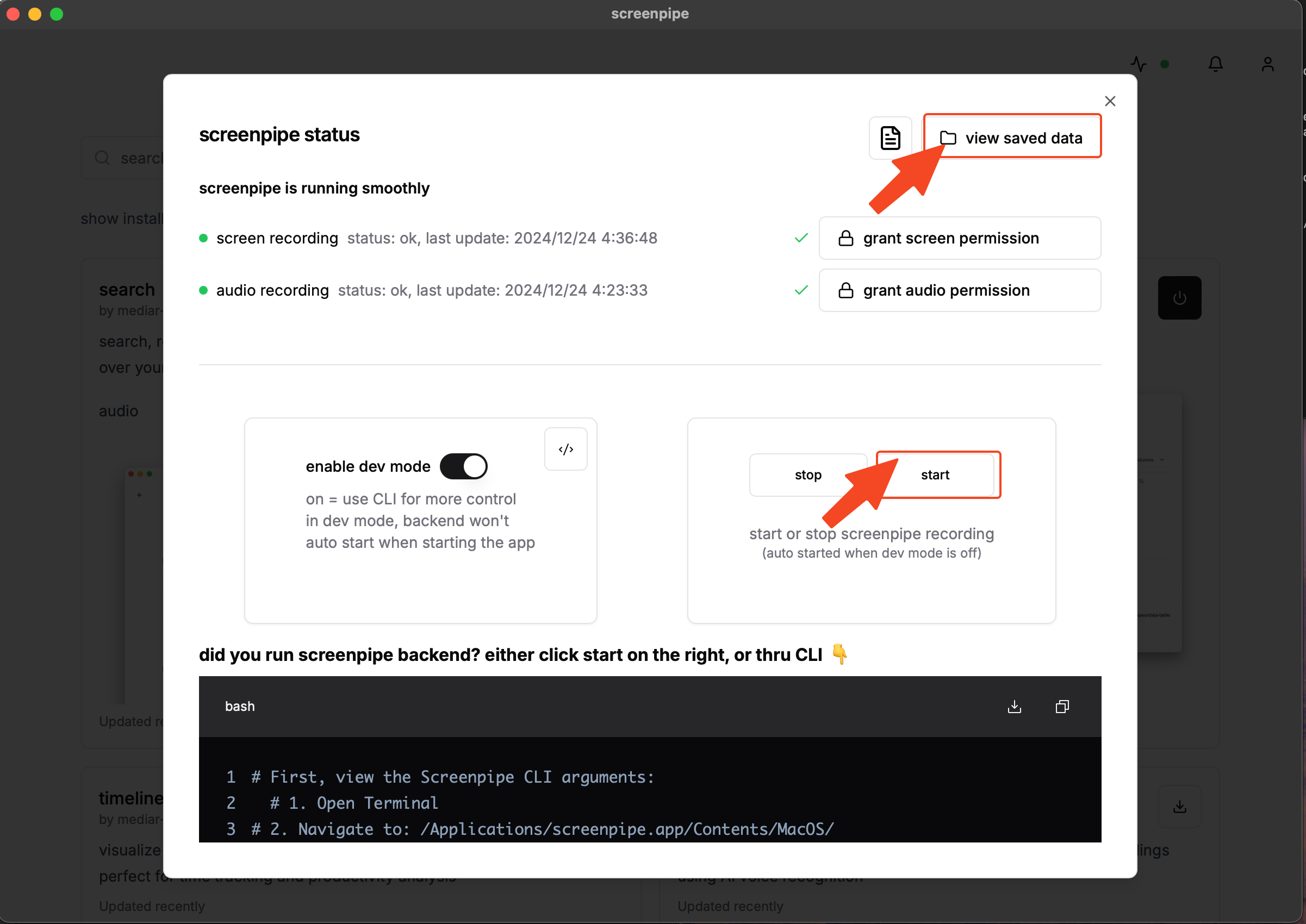Click grant audio permission button
Screen dimensions: 1306x924
[960, 290]
